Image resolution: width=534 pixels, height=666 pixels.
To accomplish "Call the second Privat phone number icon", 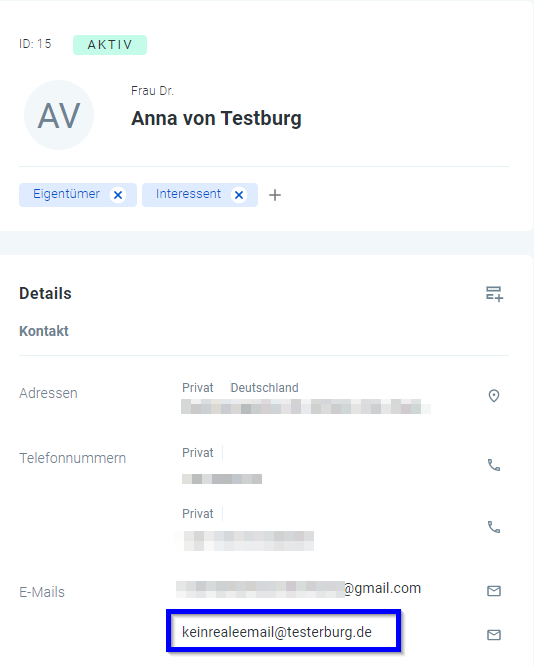I will click(x=494, y=527).
